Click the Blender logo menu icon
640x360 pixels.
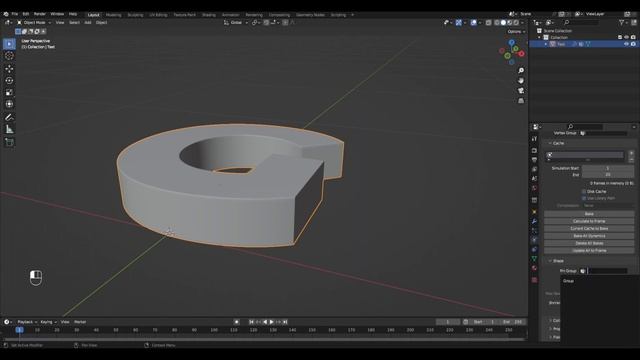[x=6, y=14]
